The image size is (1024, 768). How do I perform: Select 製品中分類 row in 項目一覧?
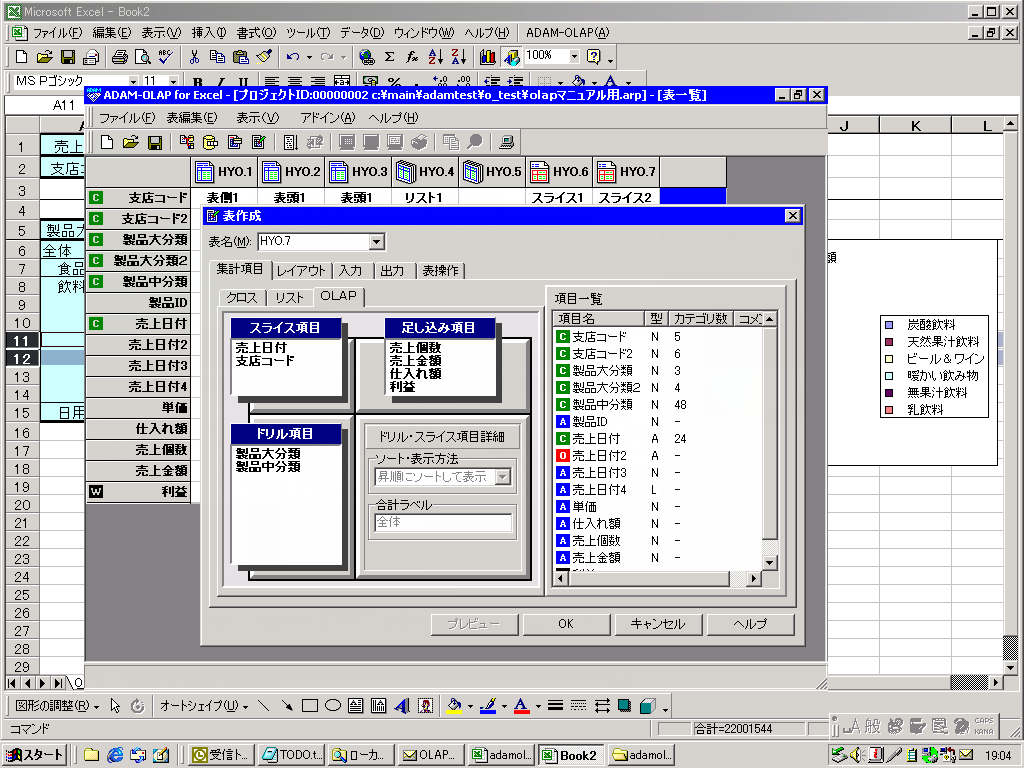pos(658,405)
